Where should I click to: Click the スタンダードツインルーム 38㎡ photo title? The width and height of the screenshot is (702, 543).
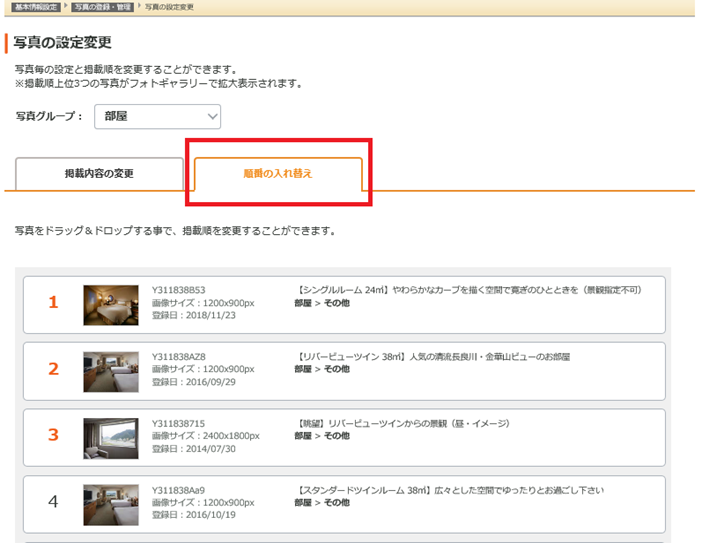pyautogui.click(x=438, y=491)
